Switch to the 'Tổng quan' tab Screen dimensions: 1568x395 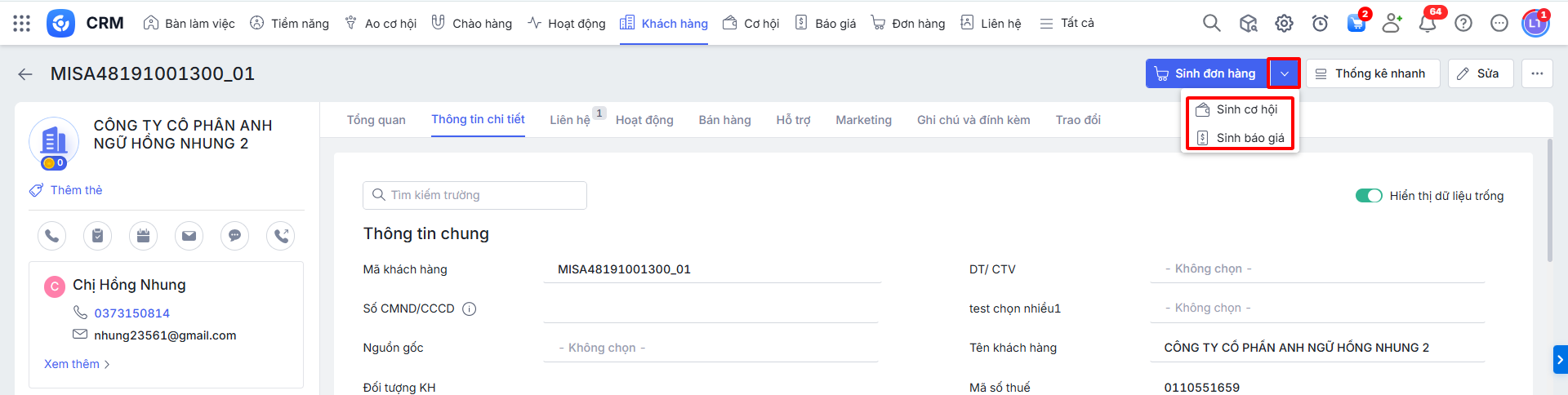point(376,120)
